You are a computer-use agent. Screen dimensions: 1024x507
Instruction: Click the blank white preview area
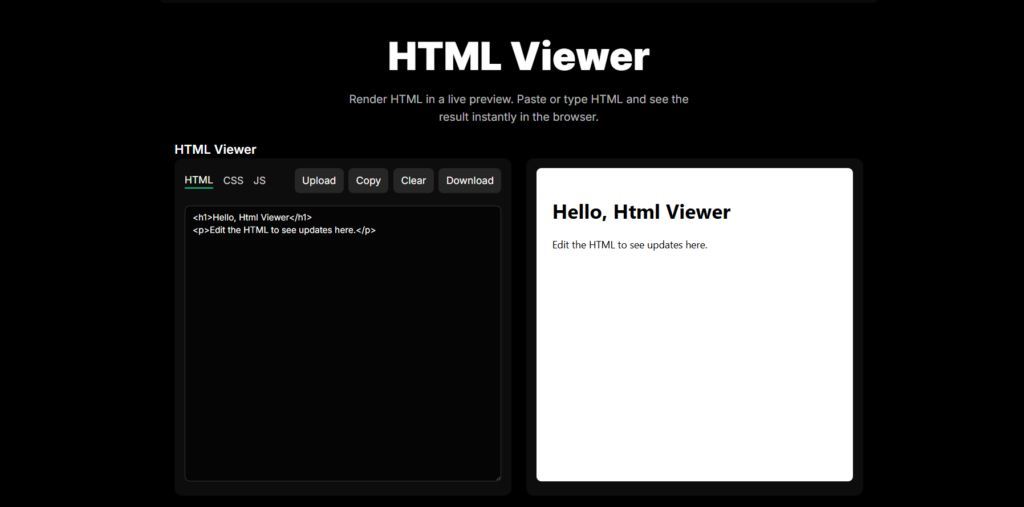click(x=694, y=366)
